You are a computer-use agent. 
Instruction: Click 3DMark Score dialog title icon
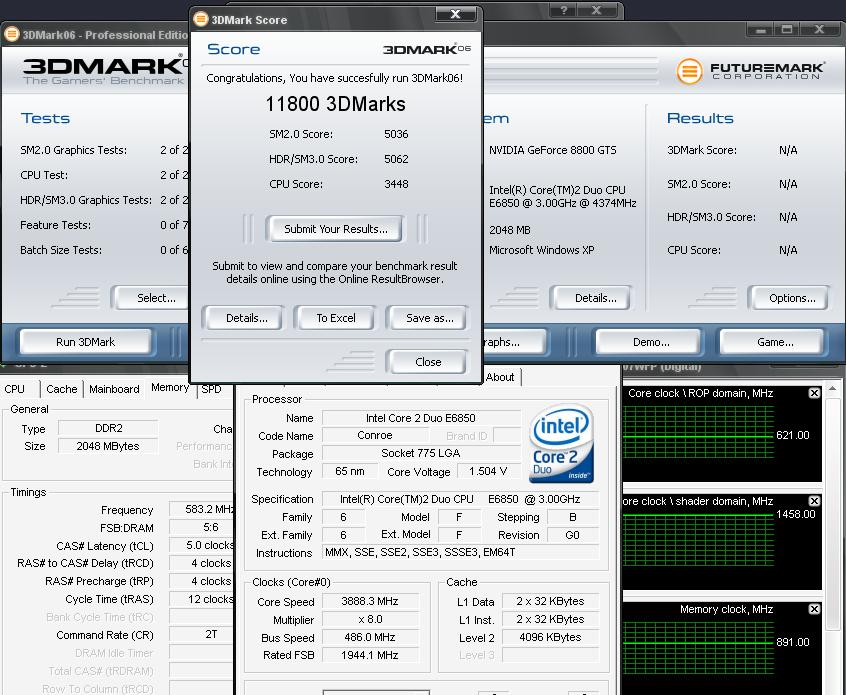[x=201, y=19]
